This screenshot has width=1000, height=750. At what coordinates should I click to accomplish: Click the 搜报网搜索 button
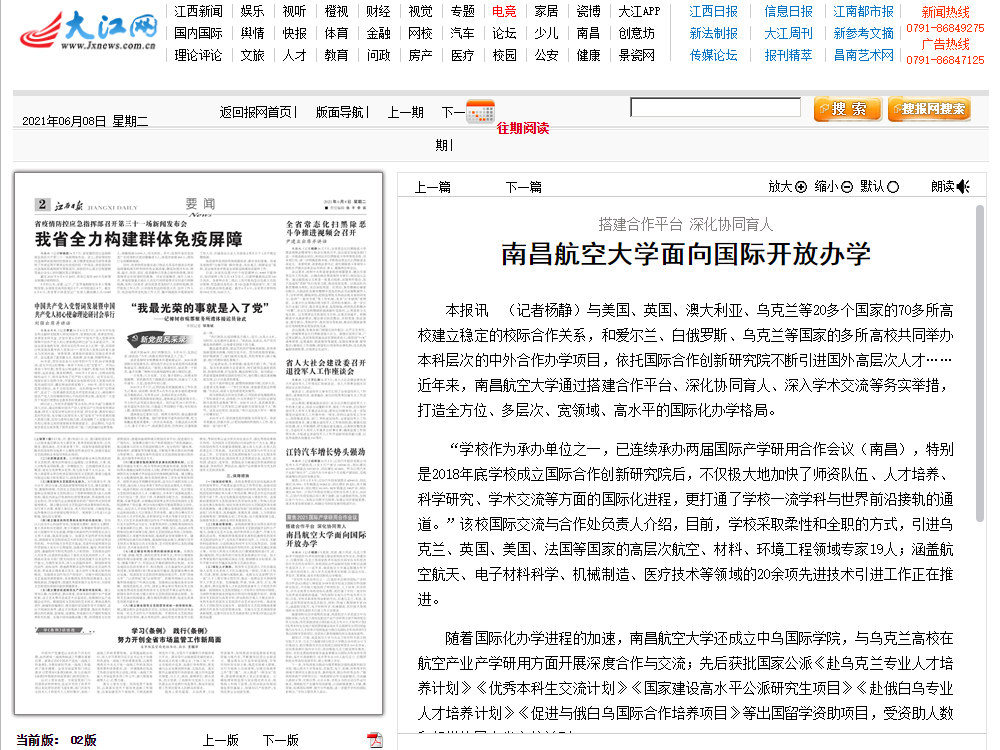click(928, 109)
